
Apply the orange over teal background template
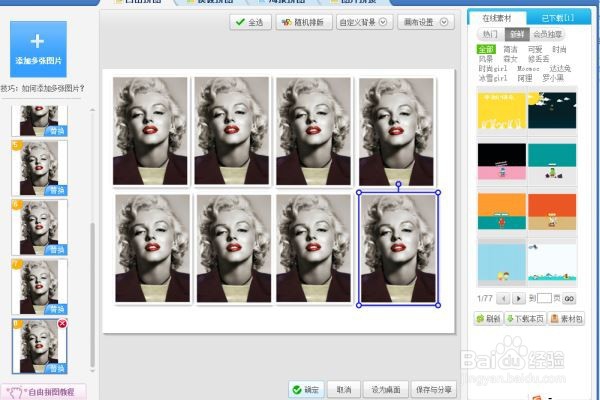(502, 212)
